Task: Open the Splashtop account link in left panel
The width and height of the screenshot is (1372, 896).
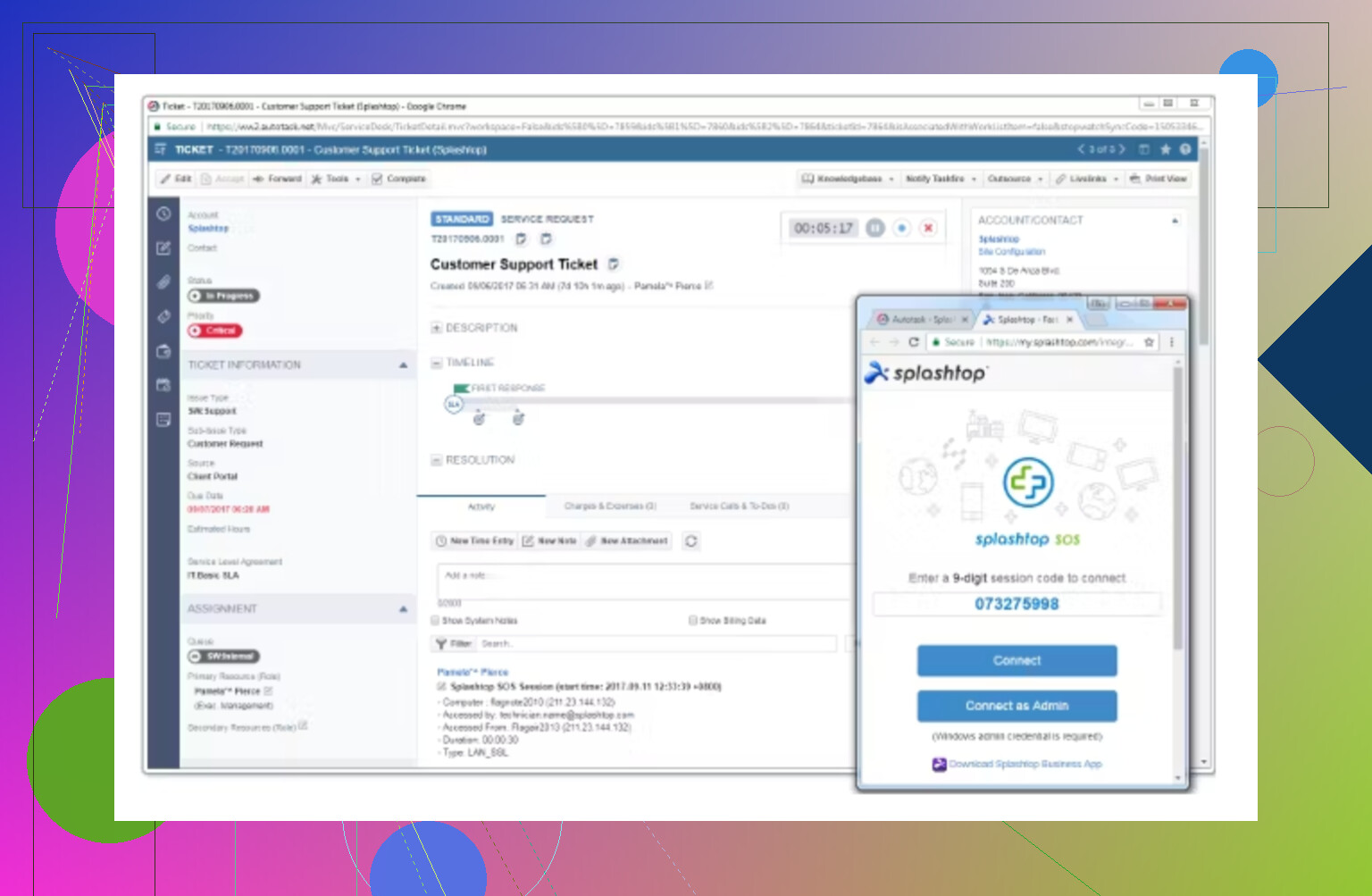Action: tap(208, 229)
